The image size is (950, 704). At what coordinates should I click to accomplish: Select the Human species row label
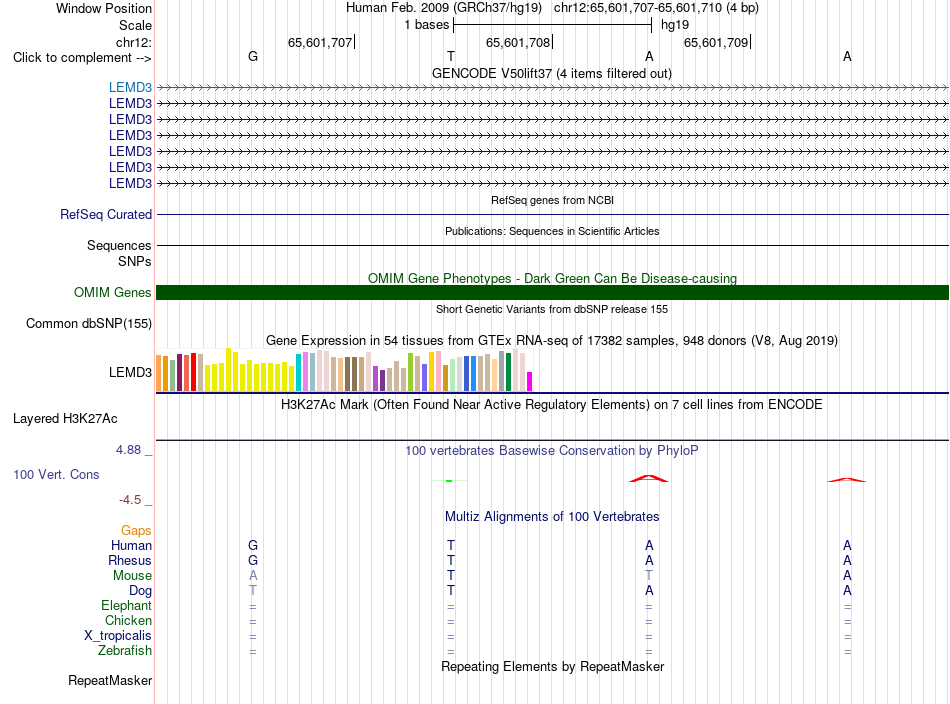click(131, 545)
